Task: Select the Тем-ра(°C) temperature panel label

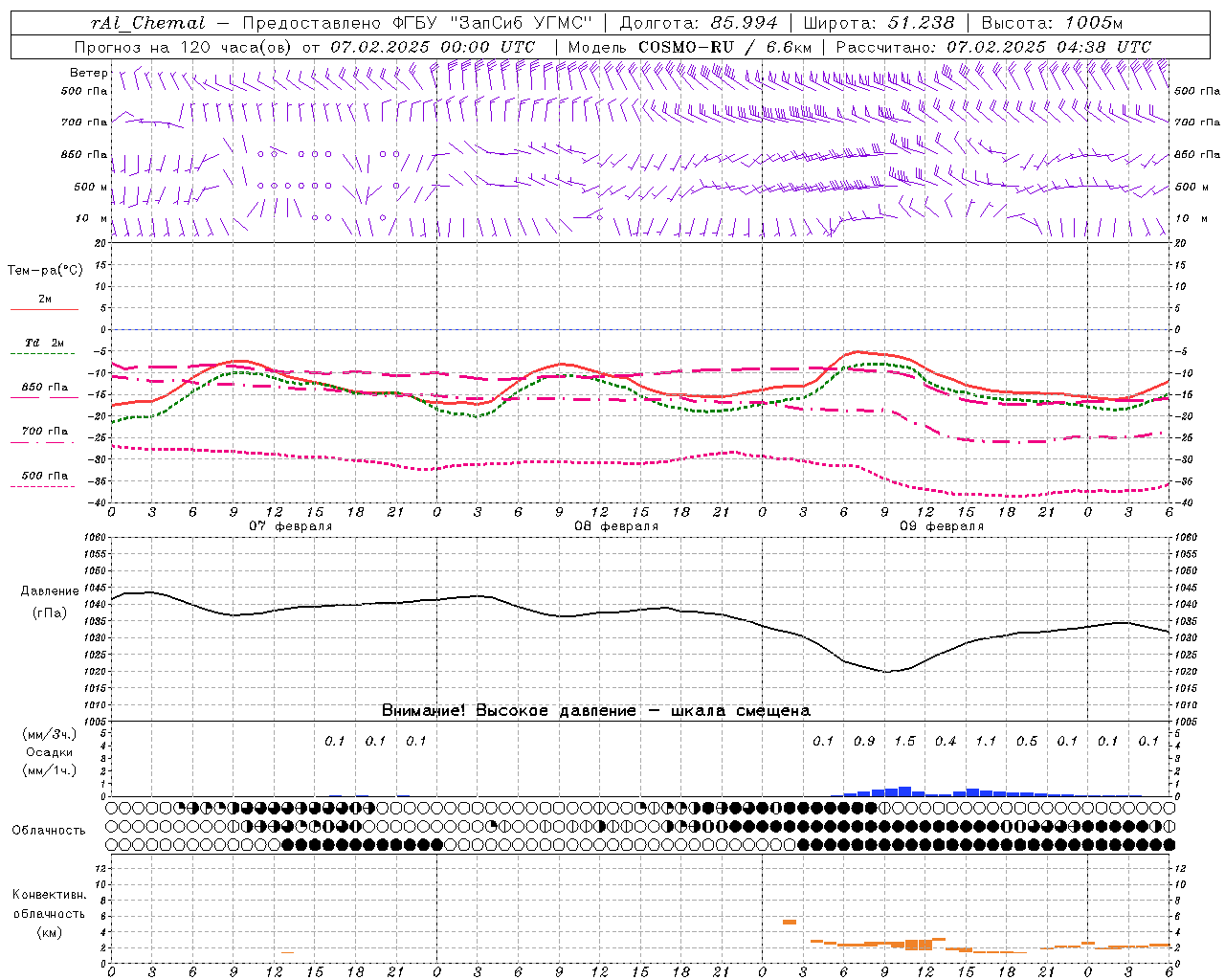Action: click(45, 271)
